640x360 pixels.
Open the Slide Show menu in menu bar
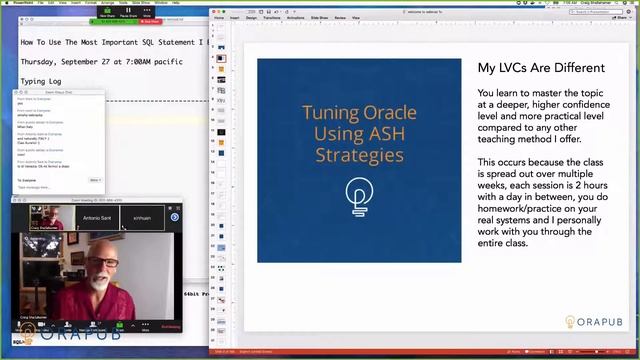point(141,2)
